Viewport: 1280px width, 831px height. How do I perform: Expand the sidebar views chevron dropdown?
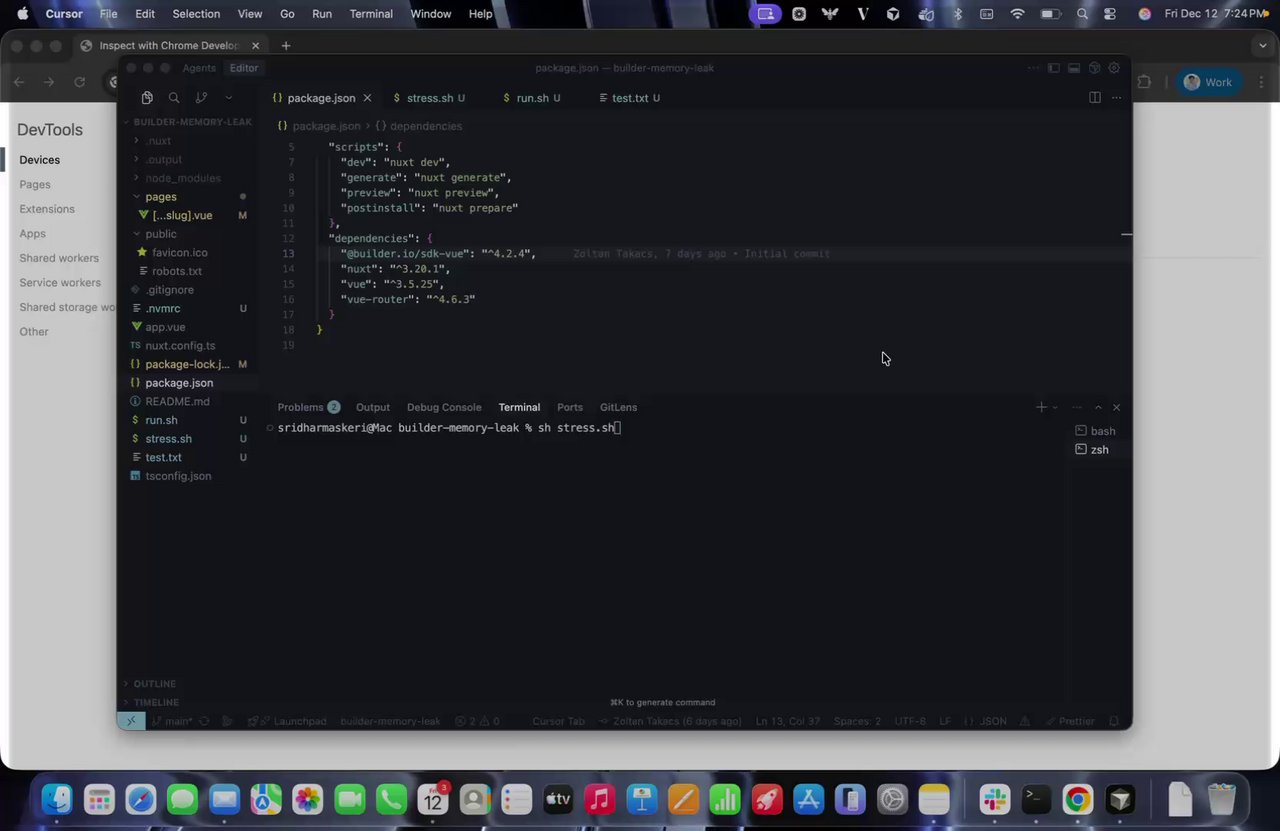tap(229, 98)
